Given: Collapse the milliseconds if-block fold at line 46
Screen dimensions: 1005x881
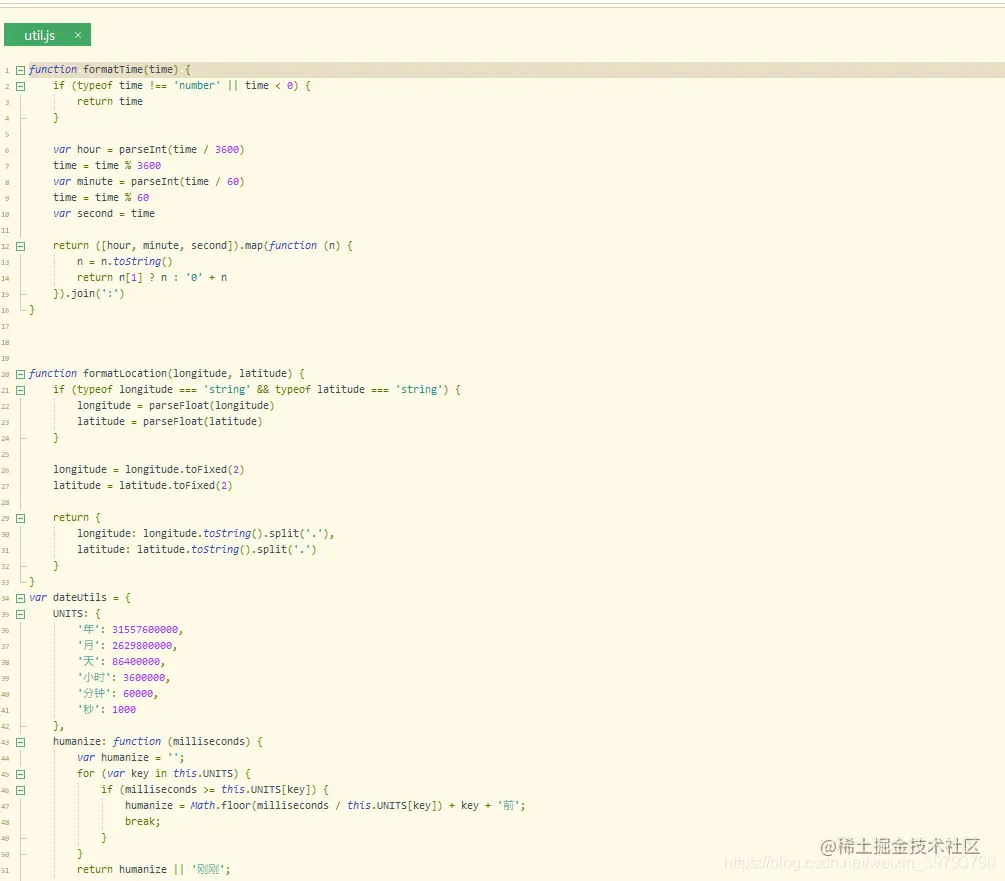Looking at the screenshot, I should 21,791.
